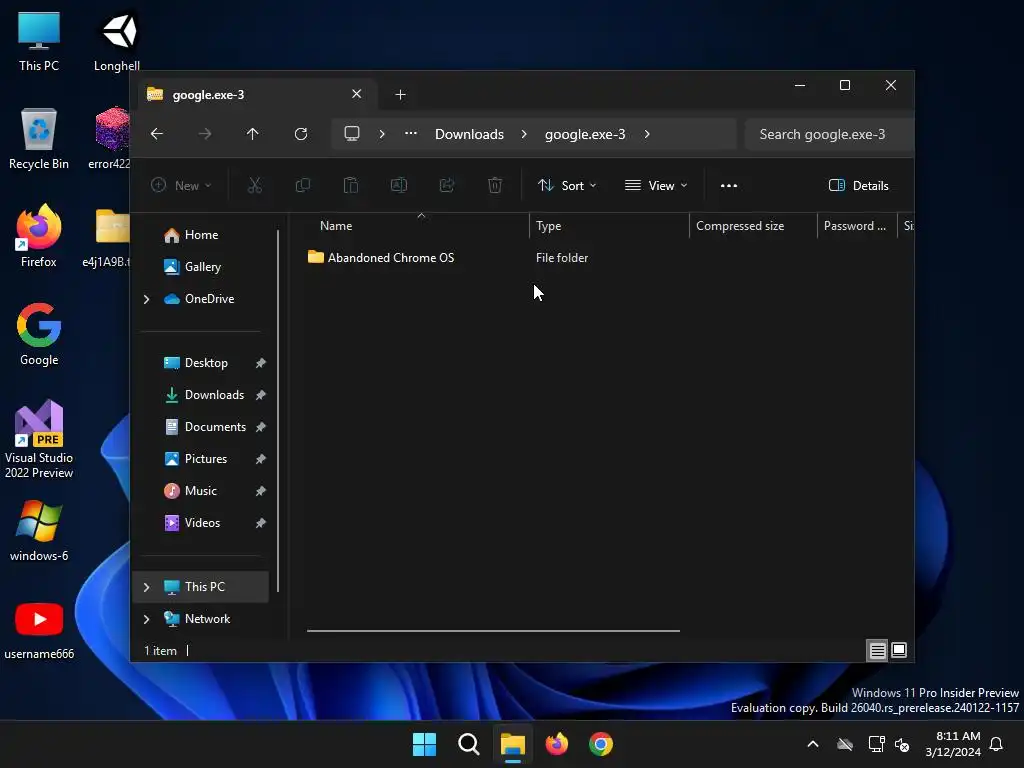Sort by the Type column header
This screenshot has height=768, width=1024.
(x=609, y=226)
